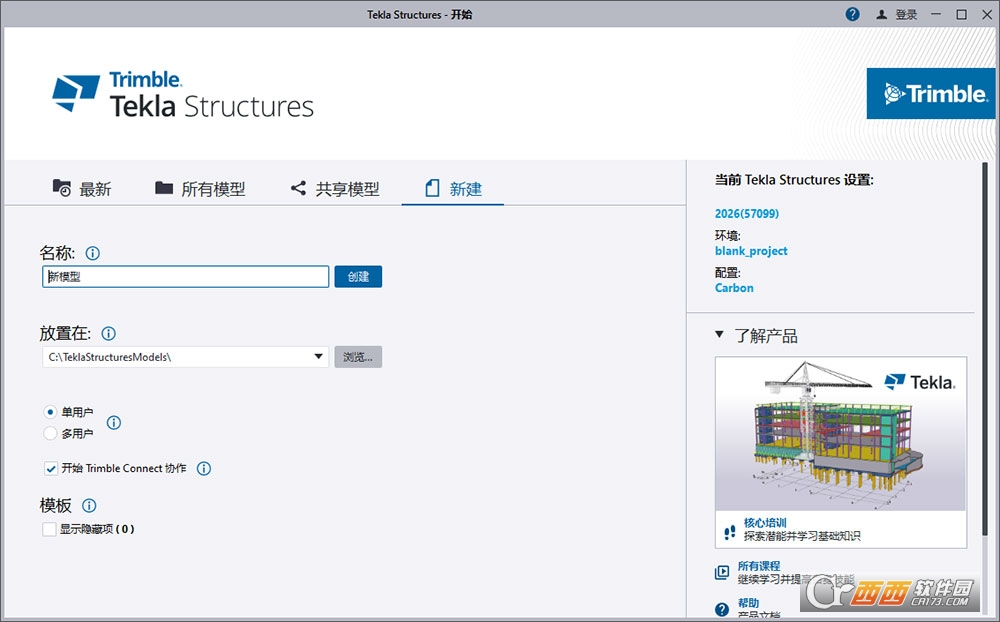Switch to the 最新 tab
This screenshot has height=622, width=1000.
pos(82,189)
